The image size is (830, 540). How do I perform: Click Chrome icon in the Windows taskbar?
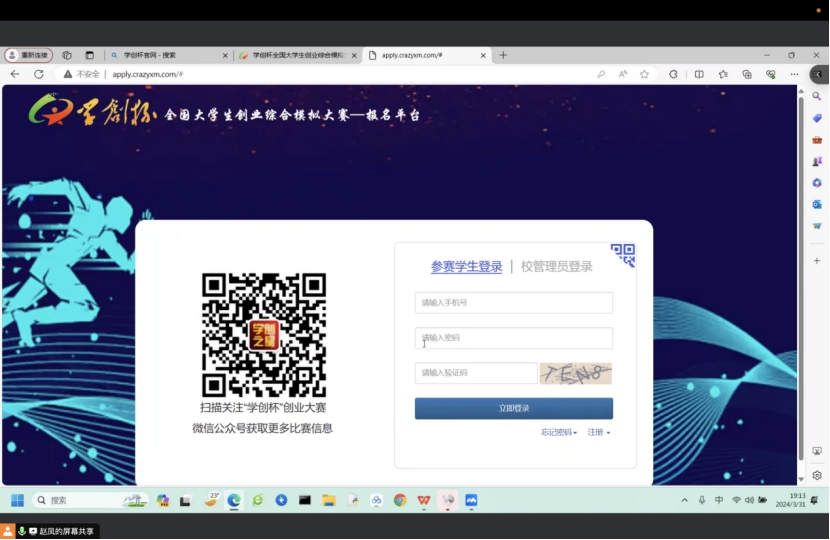click(400, 500)
